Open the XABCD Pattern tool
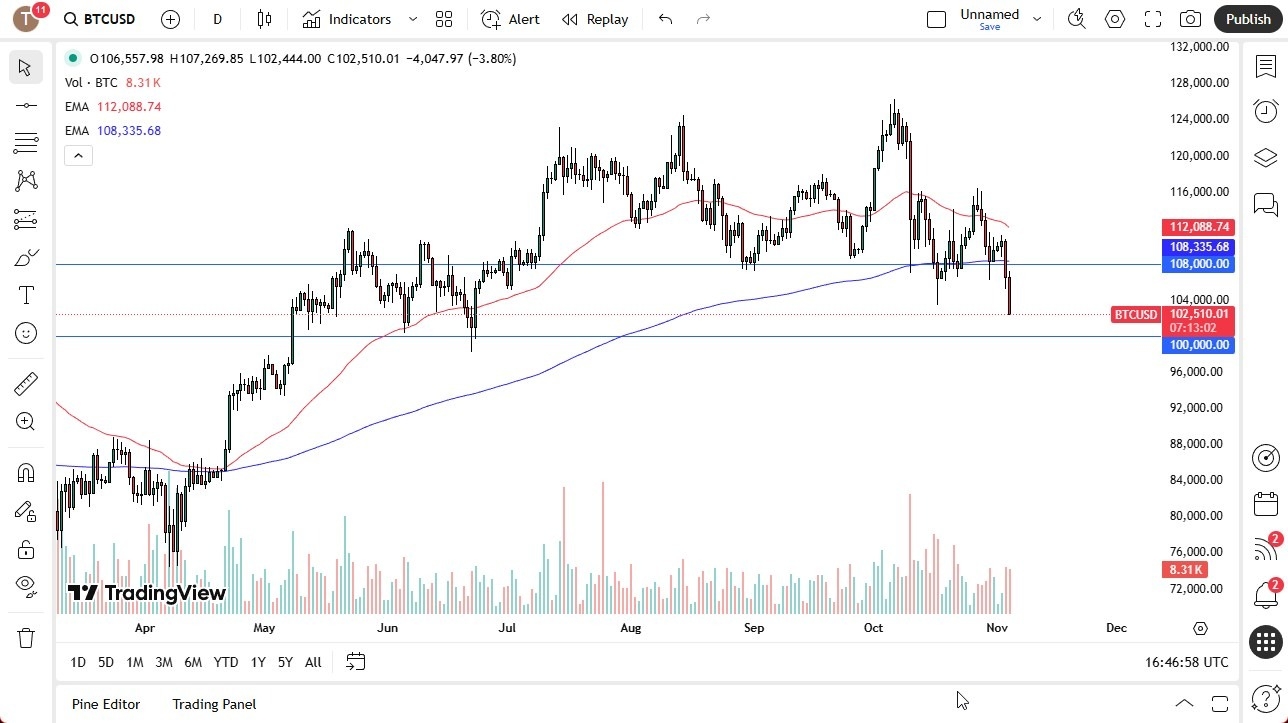This screenshot has height=723, width=1288. pos(25,181)
